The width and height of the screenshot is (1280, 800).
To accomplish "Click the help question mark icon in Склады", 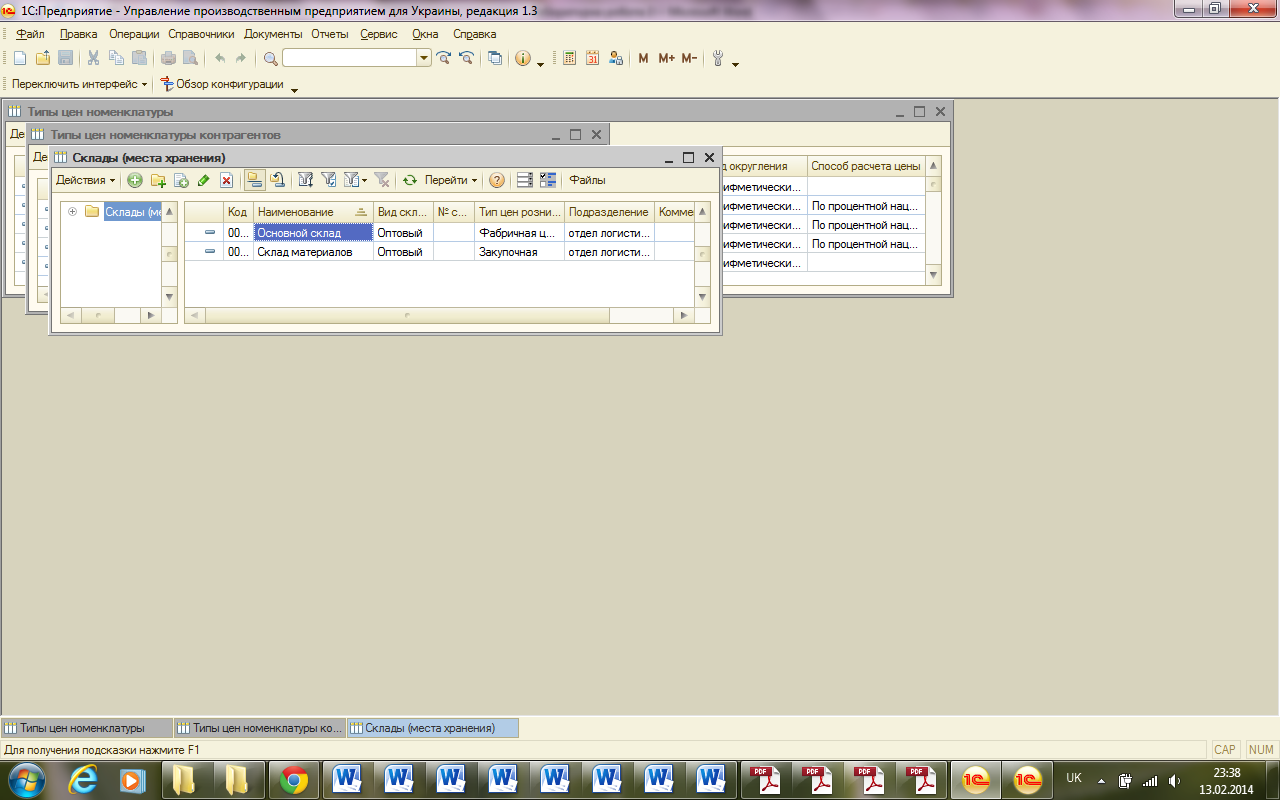I will 496,180.
